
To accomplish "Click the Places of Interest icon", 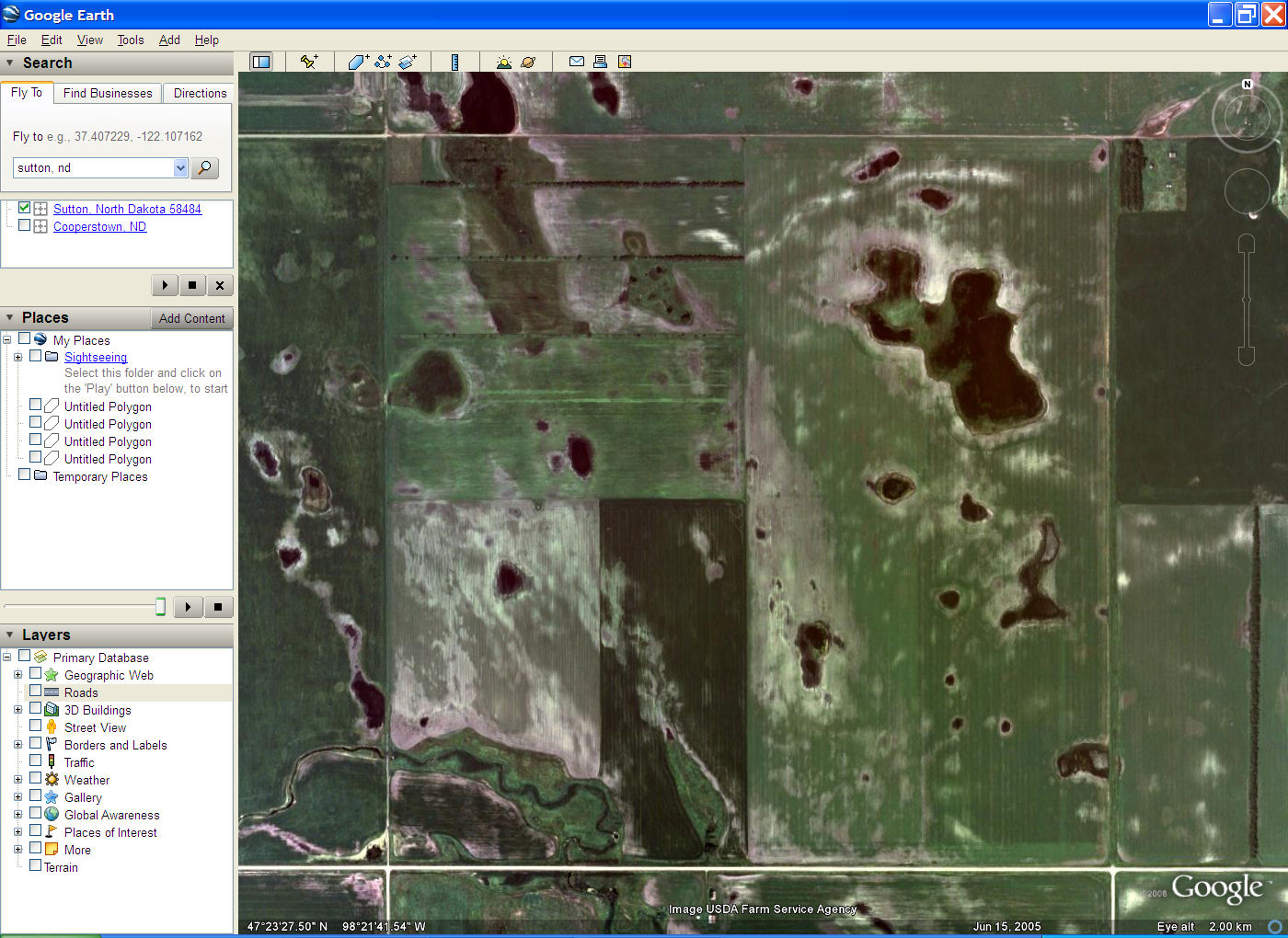I will pyautogui.click(x=52, y=832).
